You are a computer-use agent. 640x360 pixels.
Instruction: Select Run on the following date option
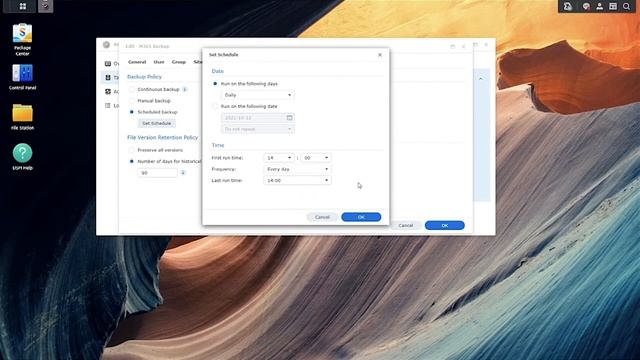click(215, 106)
